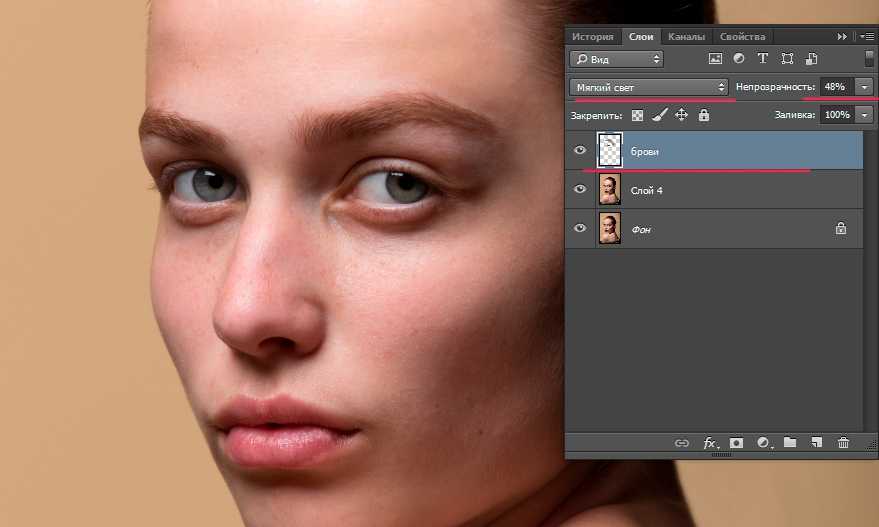Click the link layers icon

682,443
